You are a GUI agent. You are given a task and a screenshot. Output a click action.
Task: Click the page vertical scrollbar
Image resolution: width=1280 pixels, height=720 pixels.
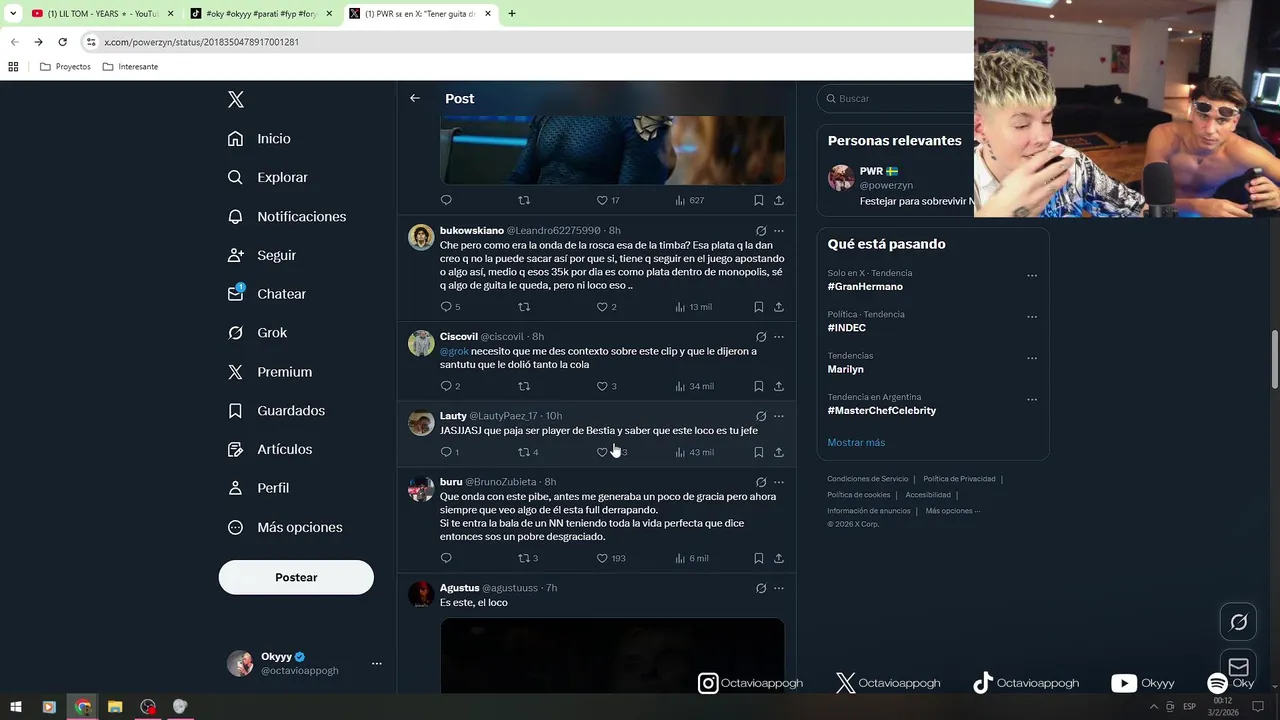(1274, 359)
